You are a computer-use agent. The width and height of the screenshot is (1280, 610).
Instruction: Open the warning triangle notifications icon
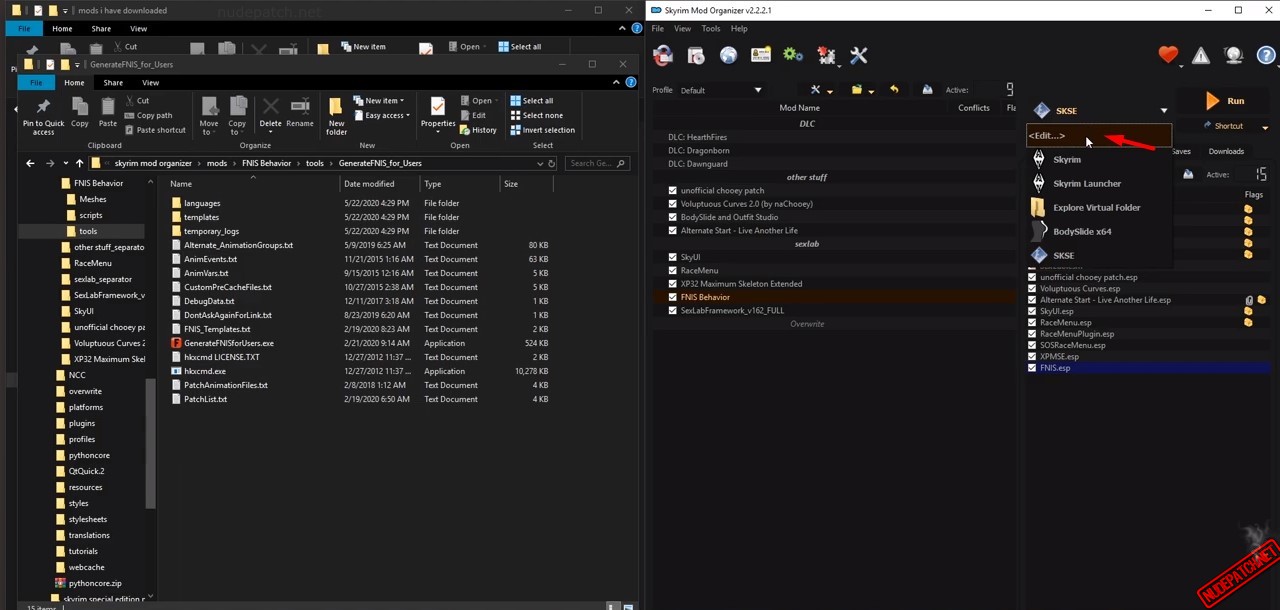[1200, 56]
